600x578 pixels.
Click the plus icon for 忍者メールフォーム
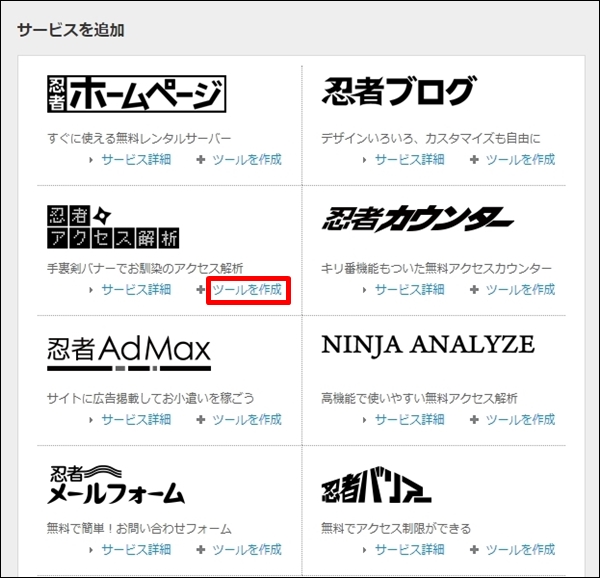pos(201,550)
